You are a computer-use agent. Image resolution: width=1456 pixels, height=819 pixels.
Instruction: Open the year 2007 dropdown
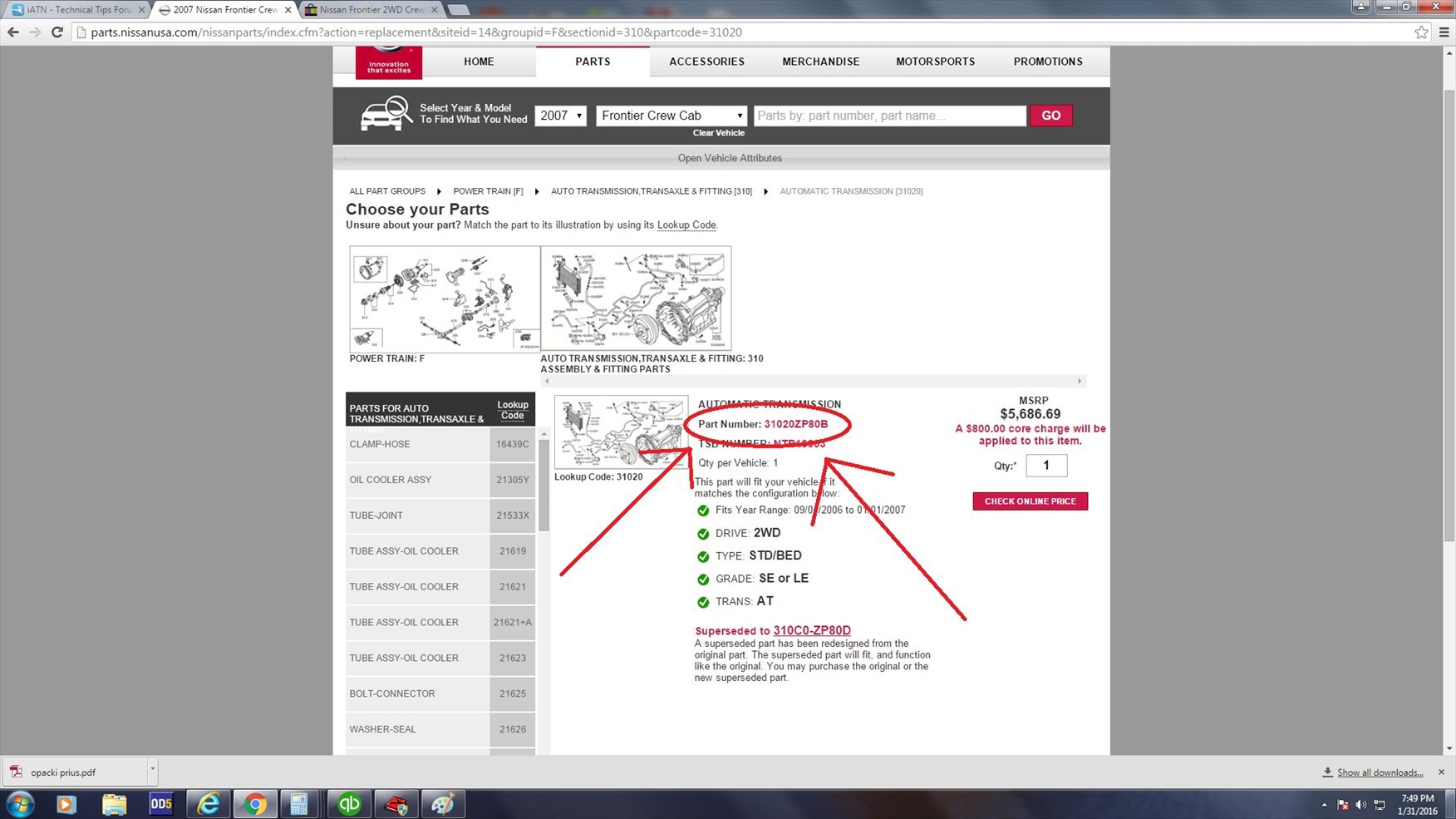coord(560,116)
